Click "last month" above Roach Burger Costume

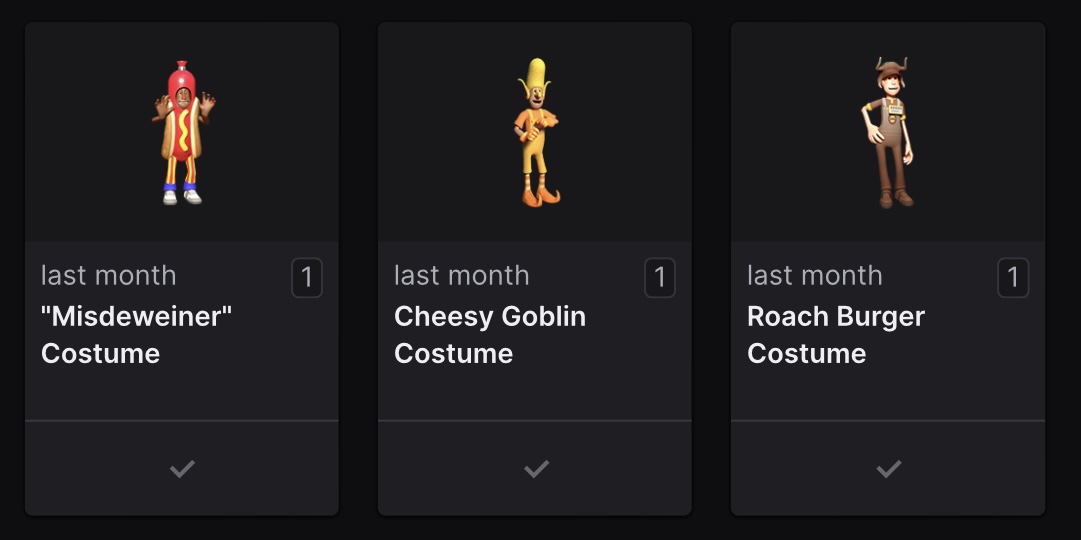(814, 275)
